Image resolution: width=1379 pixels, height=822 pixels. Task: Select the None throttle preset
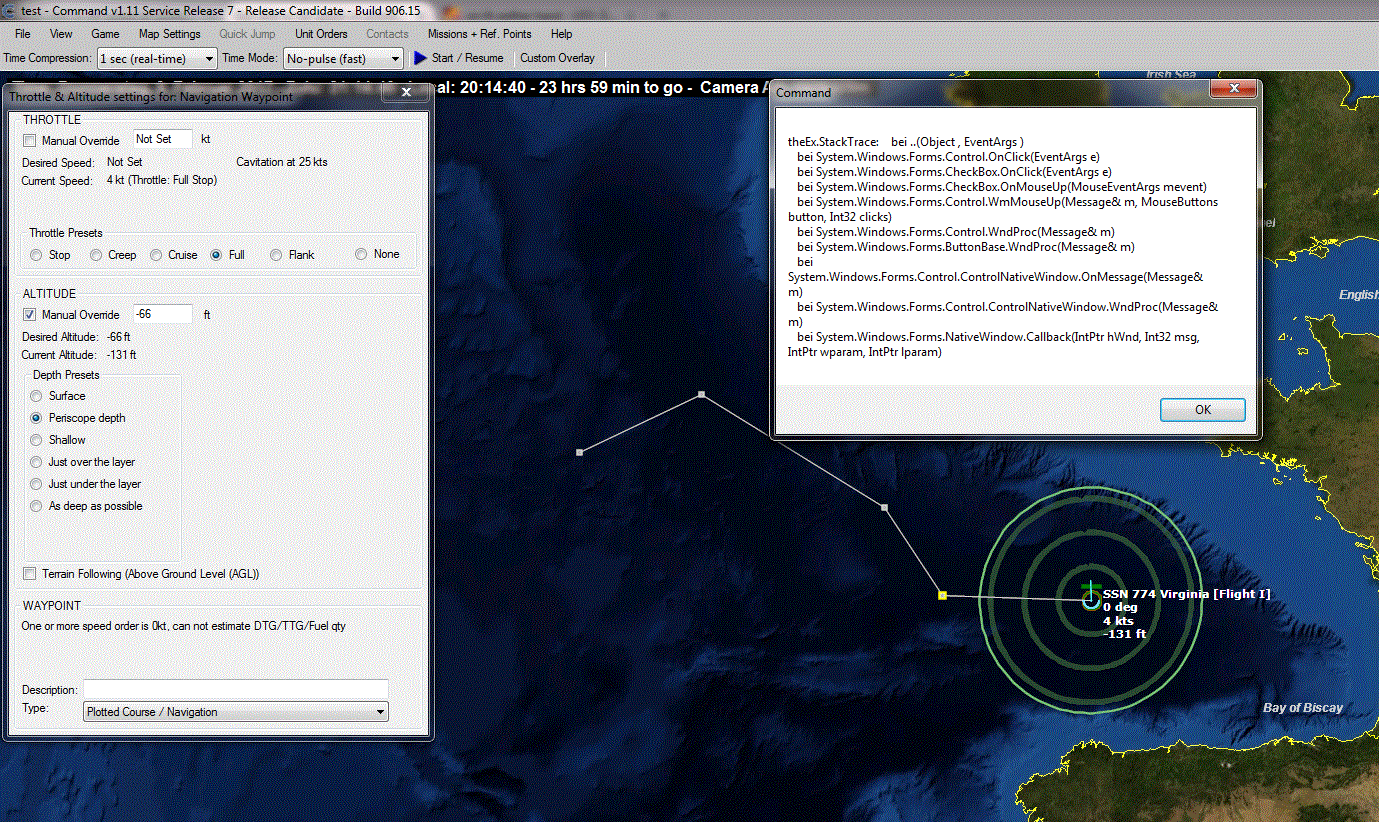tap(361, 254)
